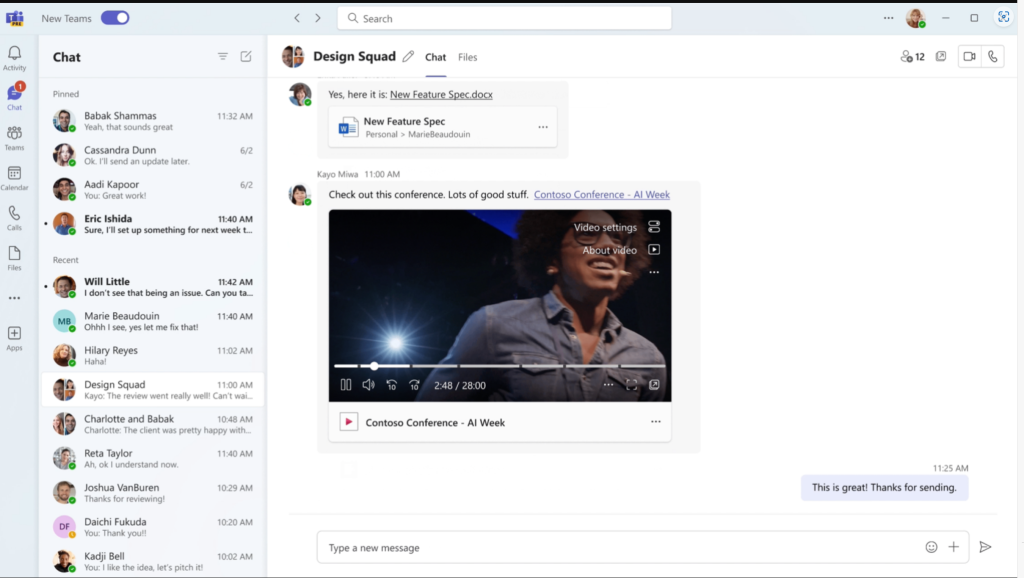Open chat with Reta Taylor
Image resolution: width=1024 pixels, height=578 pixels.
[x=153, y=458]
